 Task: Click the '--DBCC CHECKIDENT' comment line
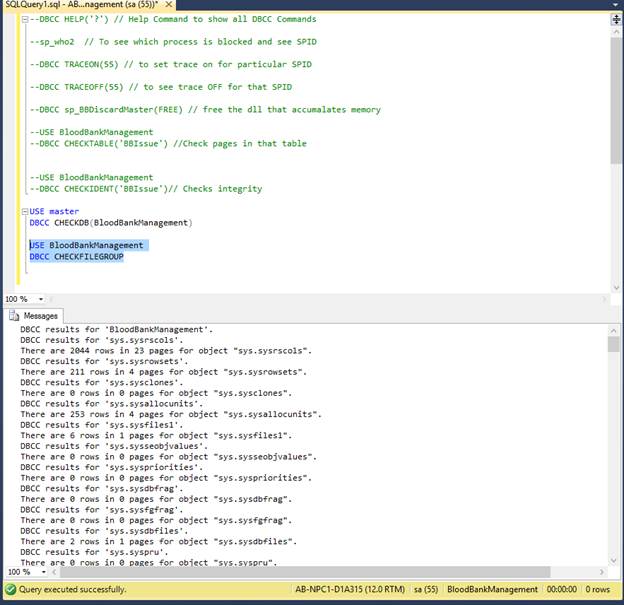(x=146, y=189)
